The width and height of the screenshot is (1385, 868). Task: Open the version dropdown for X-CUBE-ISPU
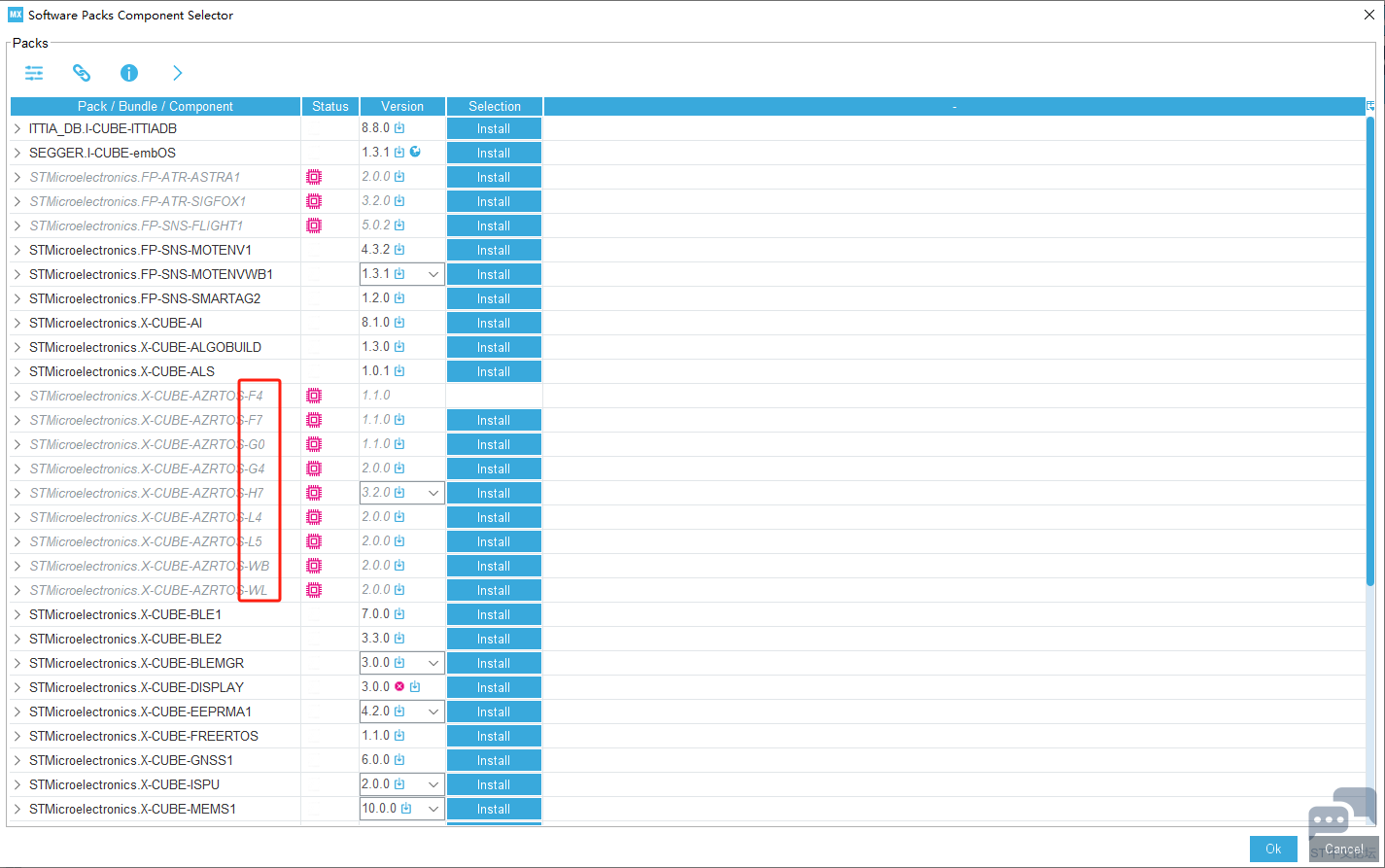pos(433,784)
